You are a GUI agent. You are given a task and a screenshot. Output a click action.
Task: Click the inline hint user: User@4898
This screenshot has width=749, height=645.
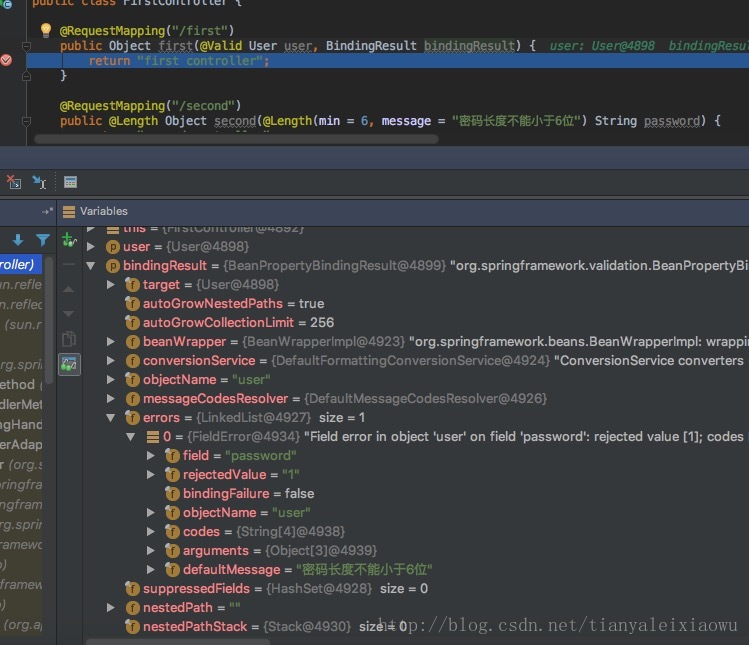tap(602, 46)
